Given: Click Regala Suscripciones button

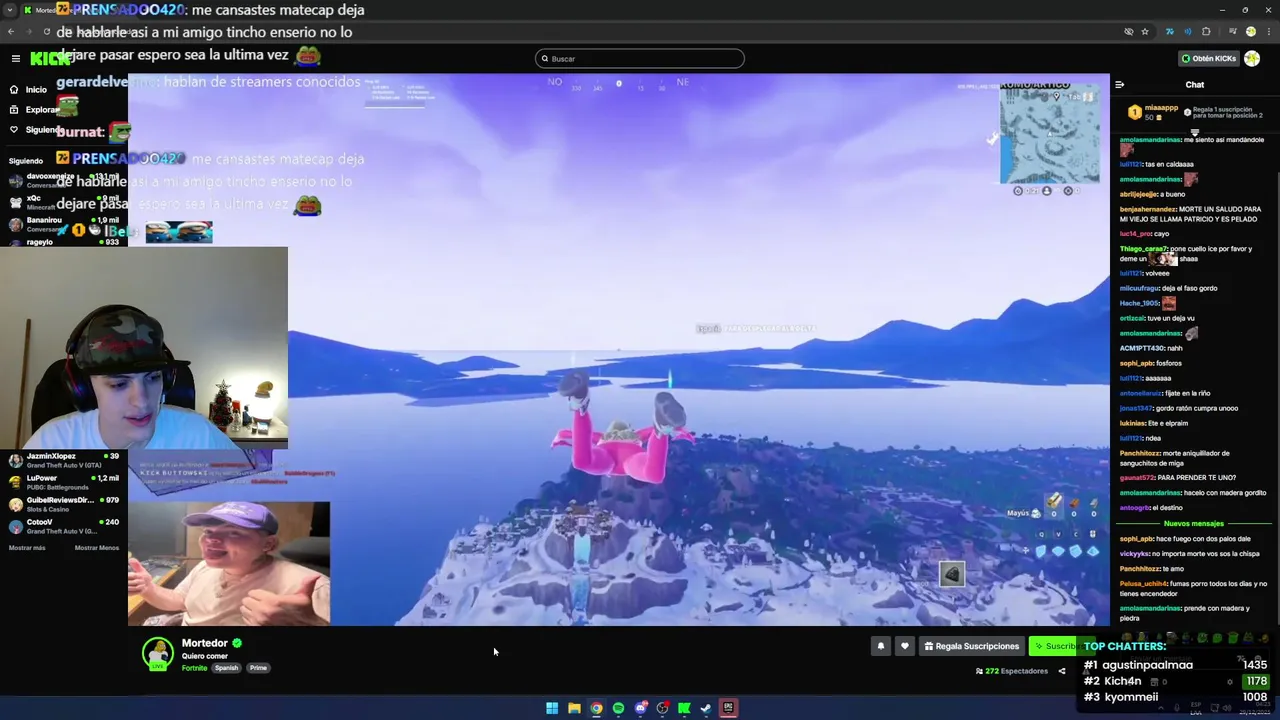Looking at the screenshot, I should (972, 646).
